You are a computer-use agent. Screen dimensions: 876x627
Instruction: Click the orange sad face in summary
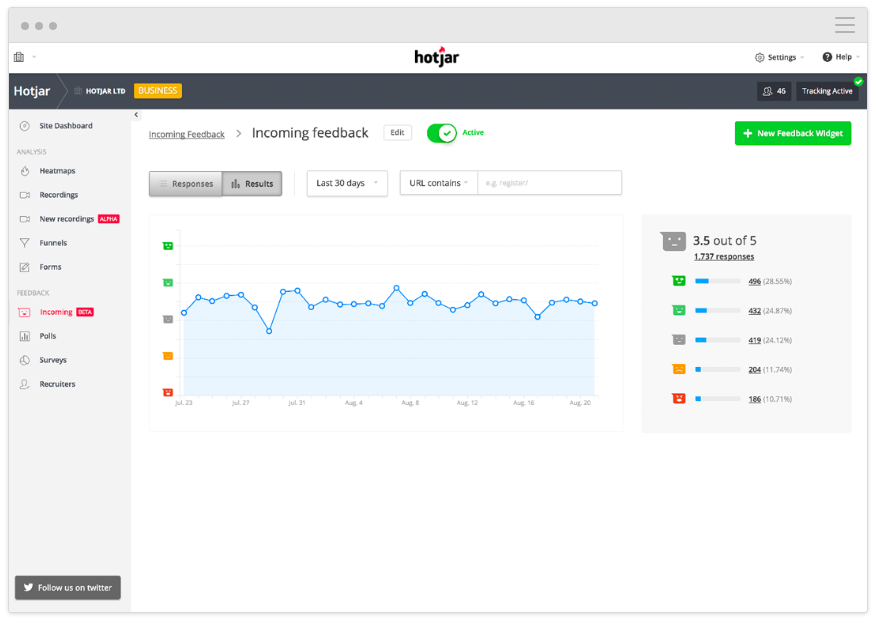click(679, 369)
